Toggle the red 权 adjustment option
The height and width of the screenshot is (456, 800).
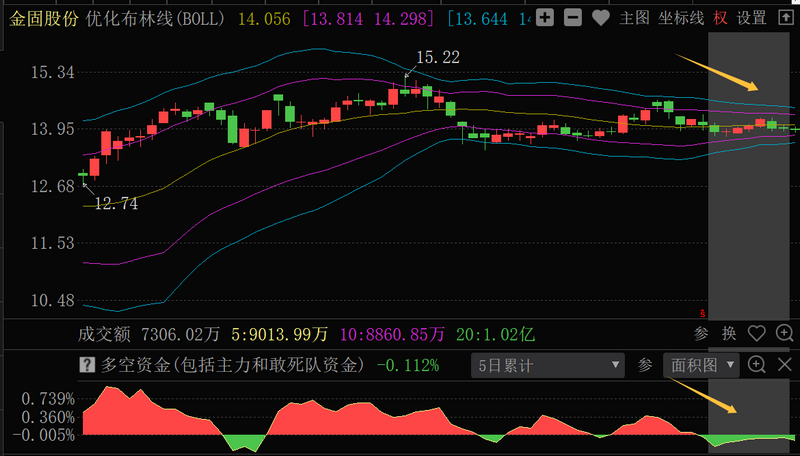[720, 18]
